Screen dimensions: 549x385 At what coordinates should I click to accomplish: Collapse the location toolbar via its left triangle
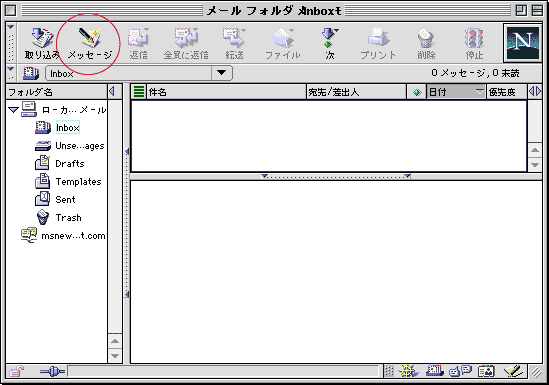(11, 69)
